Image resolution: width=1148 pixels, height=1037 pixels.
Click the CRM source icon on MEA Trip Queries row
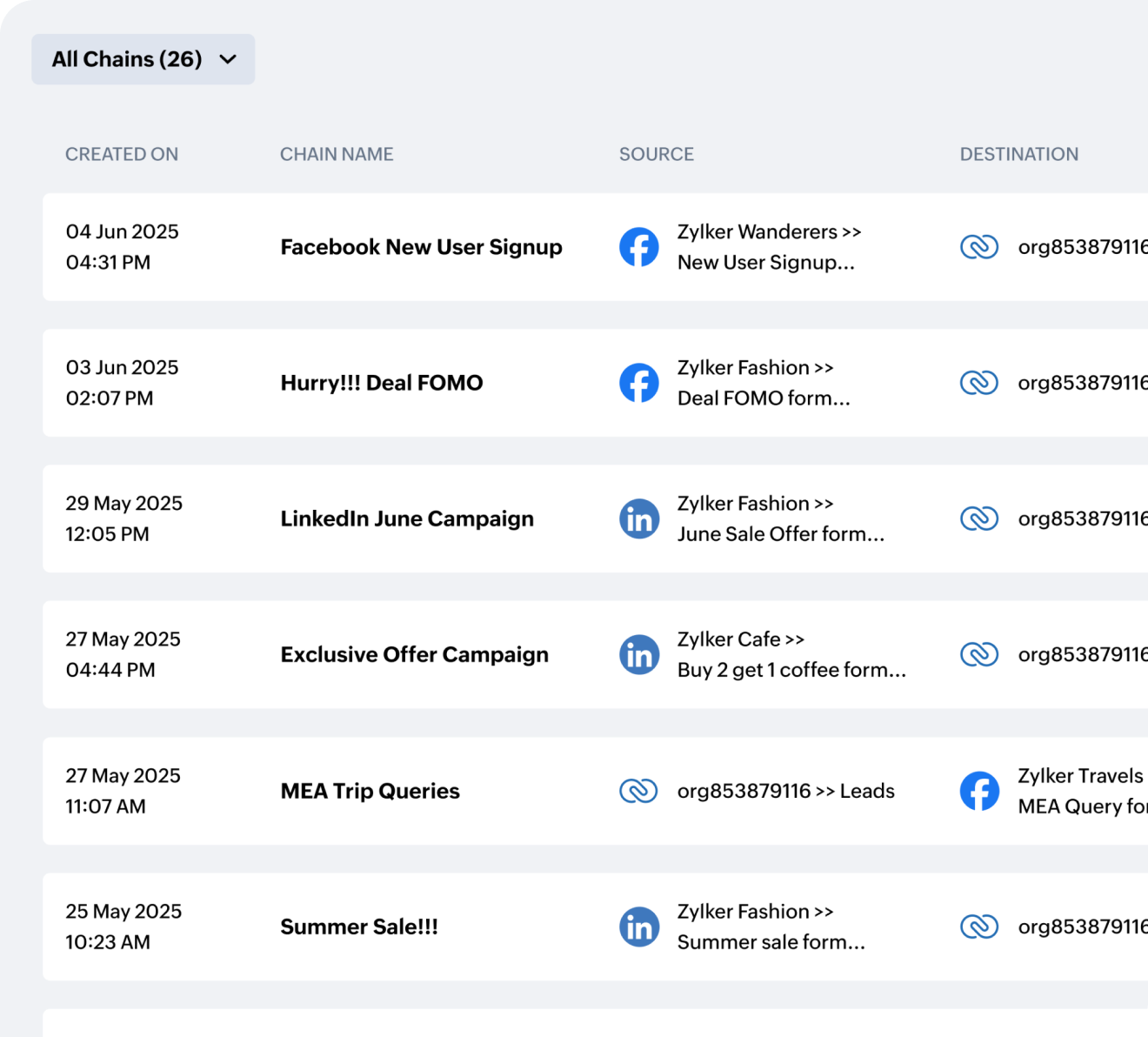[639, 790]
